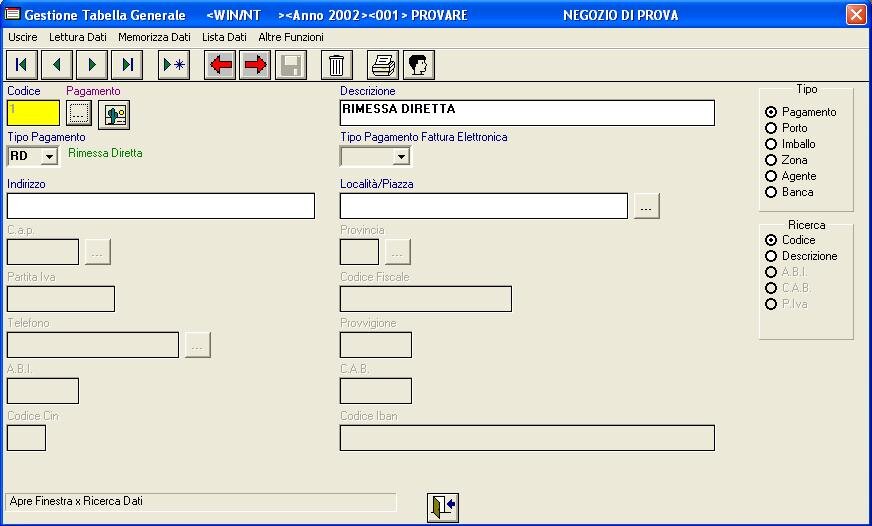This screenshot has height=526, width=872.
Task: Click the printer icon
Action: click(x=383, y=65)
